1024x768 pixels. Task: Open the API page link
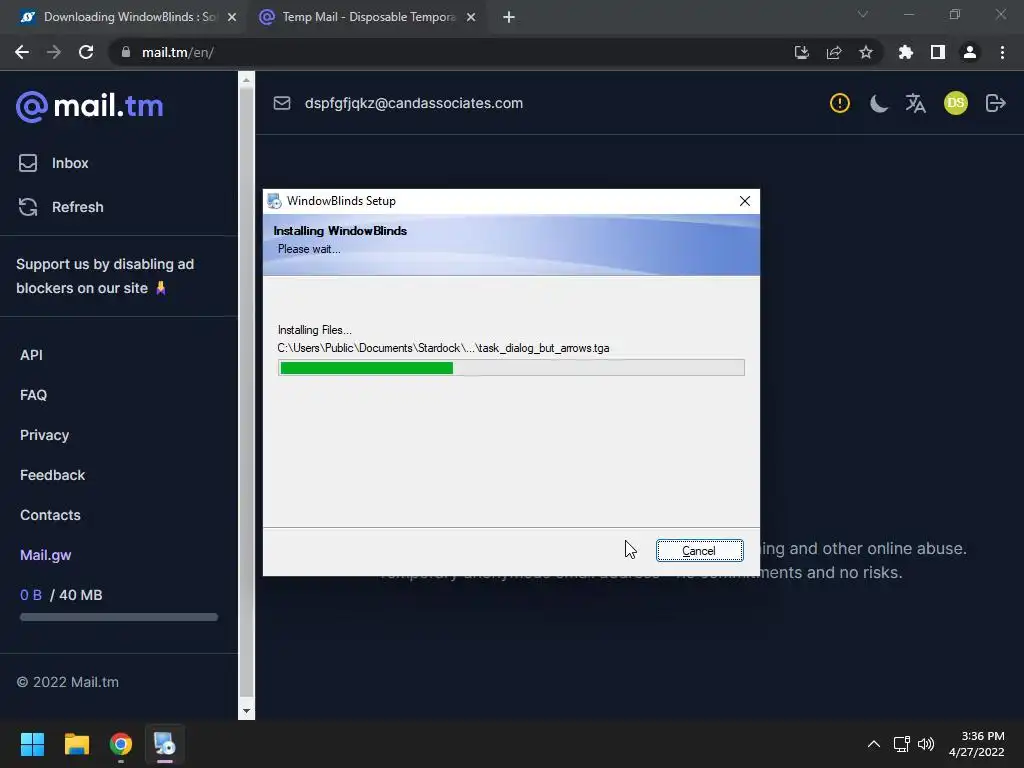point(31,355)
